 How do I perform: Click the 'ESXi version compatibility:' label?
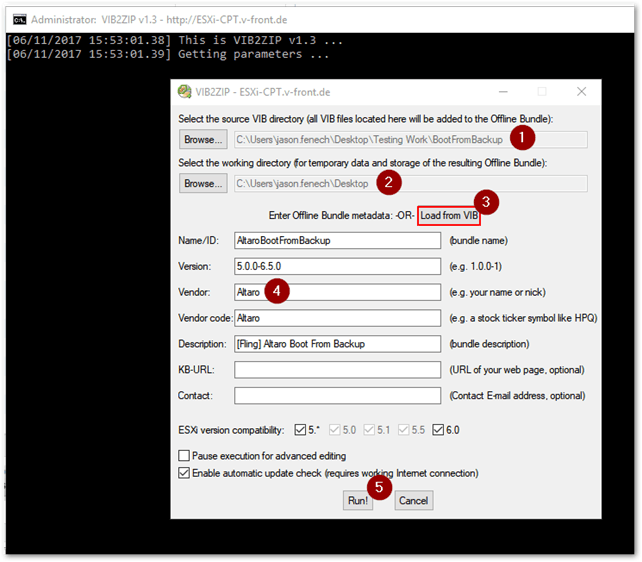(x=231, y=430)
